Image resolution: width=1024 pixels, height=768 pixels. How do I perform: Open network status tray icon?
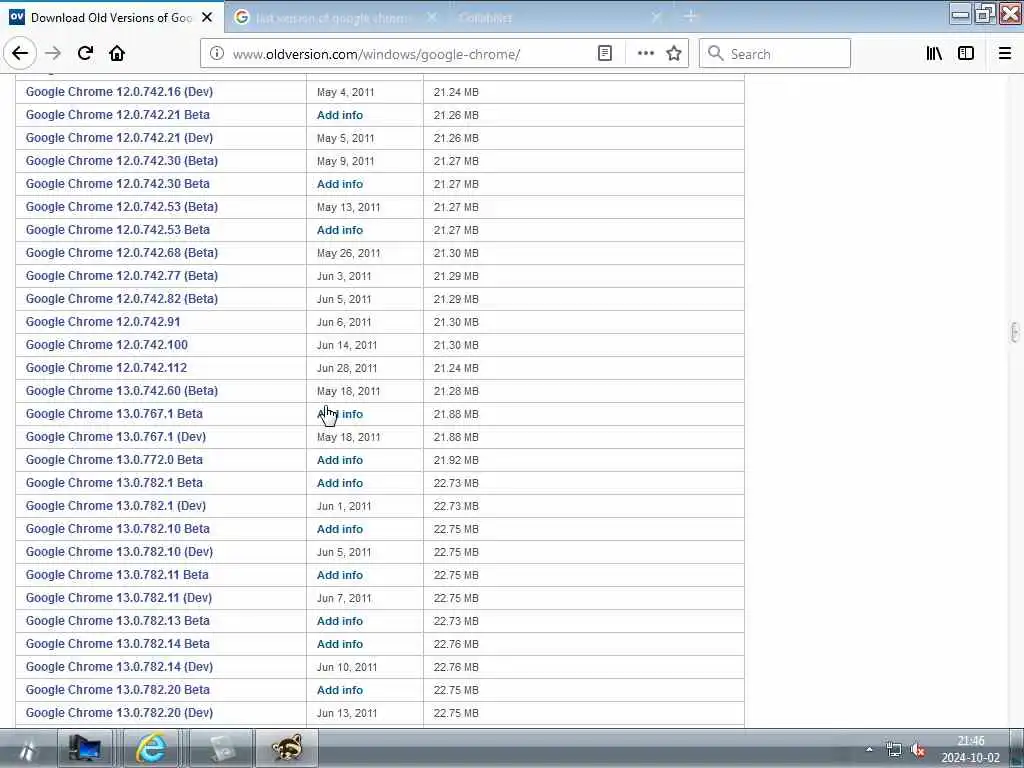(x=893, y=750)
